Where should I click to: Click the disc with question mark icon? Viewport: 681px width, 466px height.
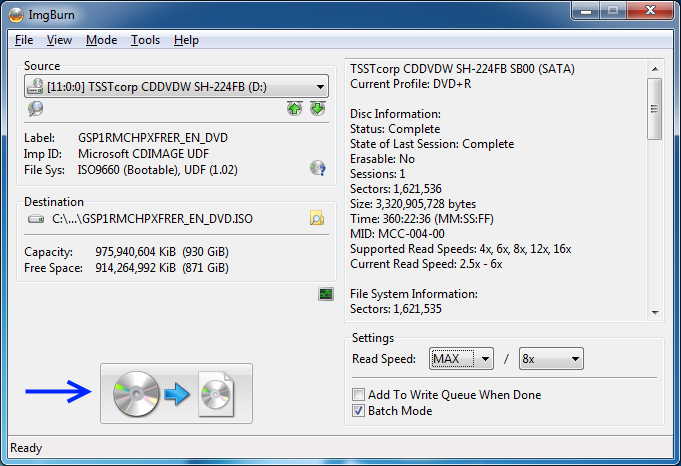point(317,168)
